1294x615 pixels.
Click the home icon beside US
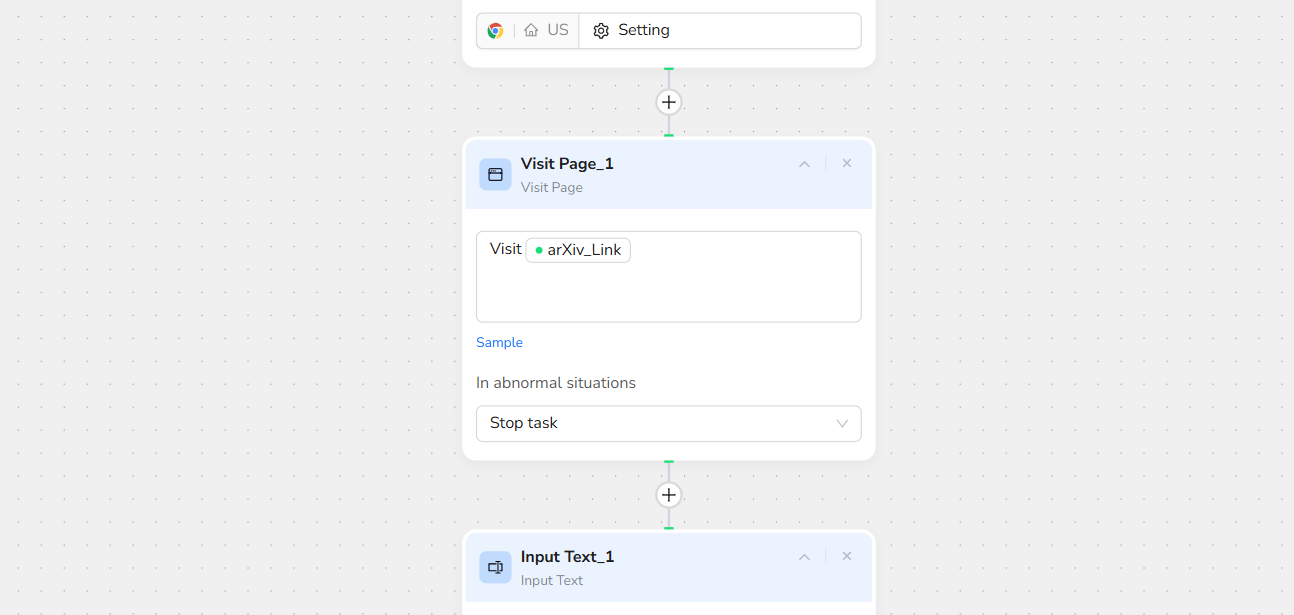click(x=531, y=31)
